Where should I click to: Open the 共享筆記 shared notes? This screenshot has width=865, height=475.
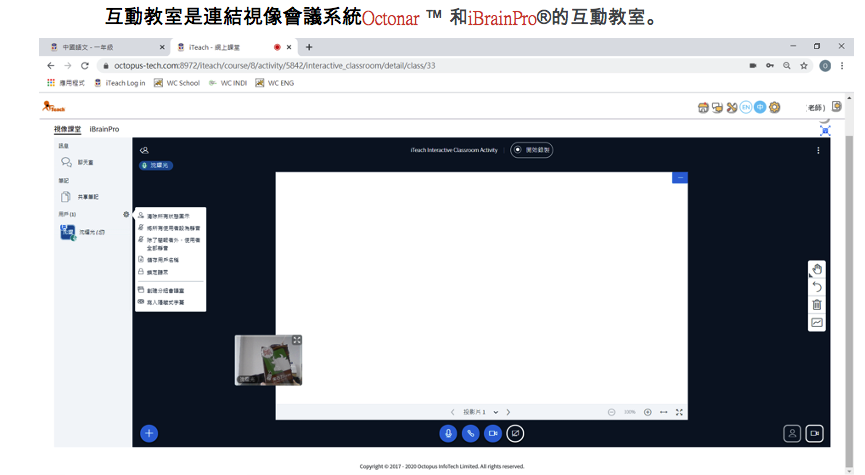click(80, 197)
